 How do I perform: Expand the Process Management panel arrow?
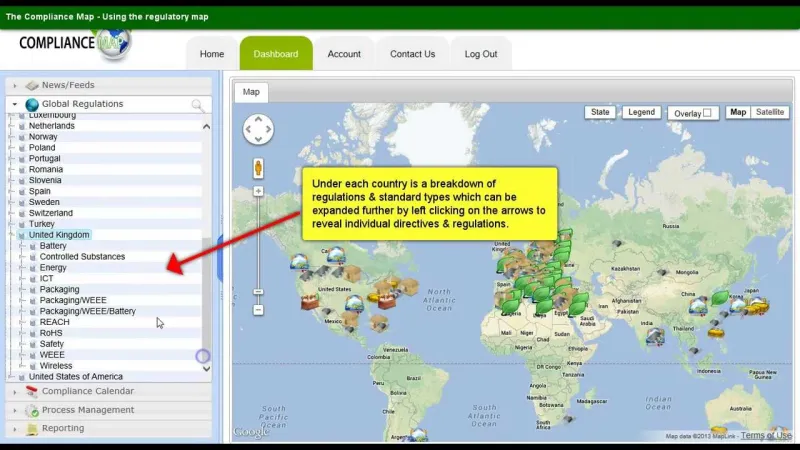click(15, 410)
